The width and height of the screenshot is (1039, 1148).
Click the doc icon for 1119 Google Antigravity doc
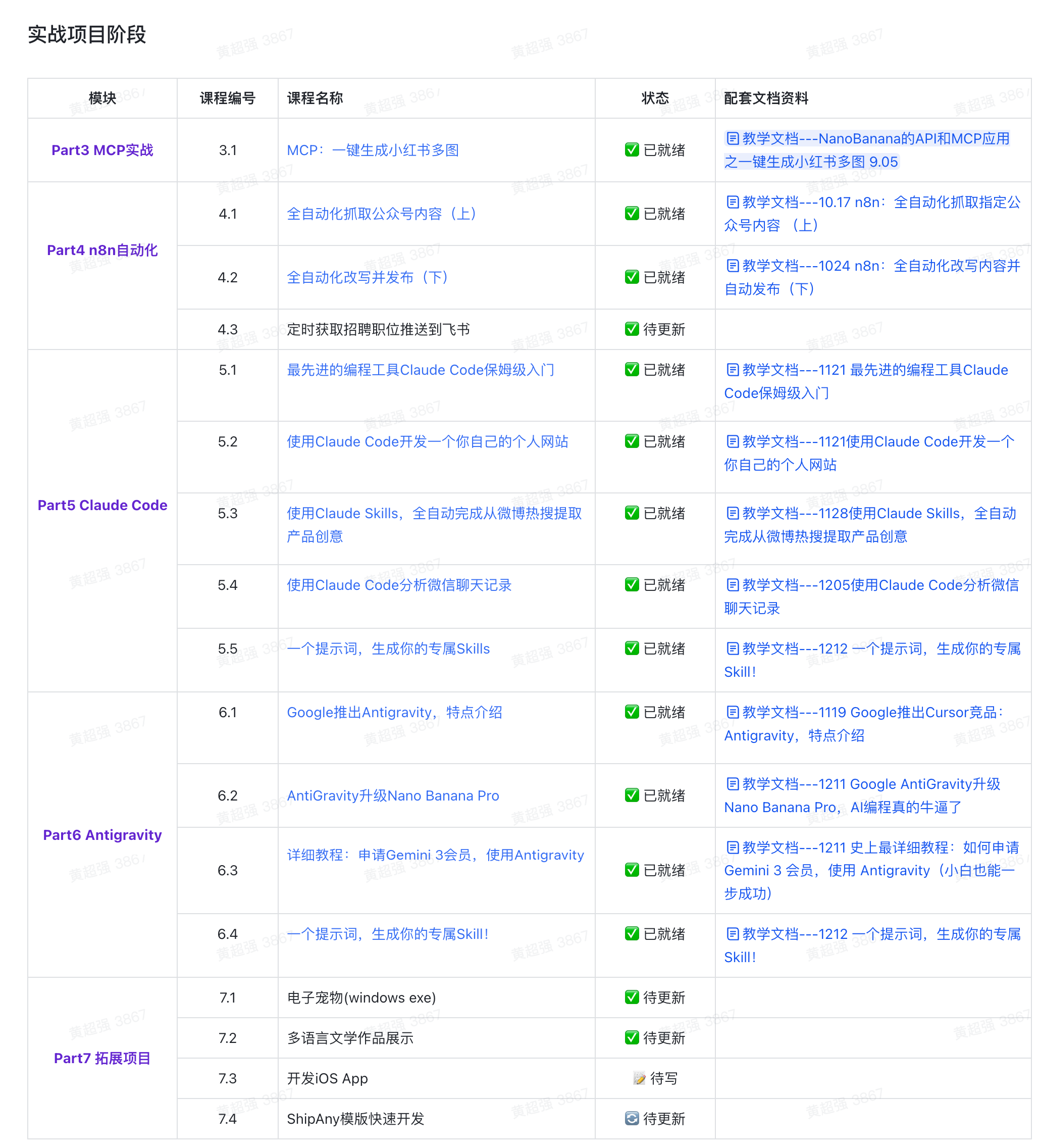732,712
